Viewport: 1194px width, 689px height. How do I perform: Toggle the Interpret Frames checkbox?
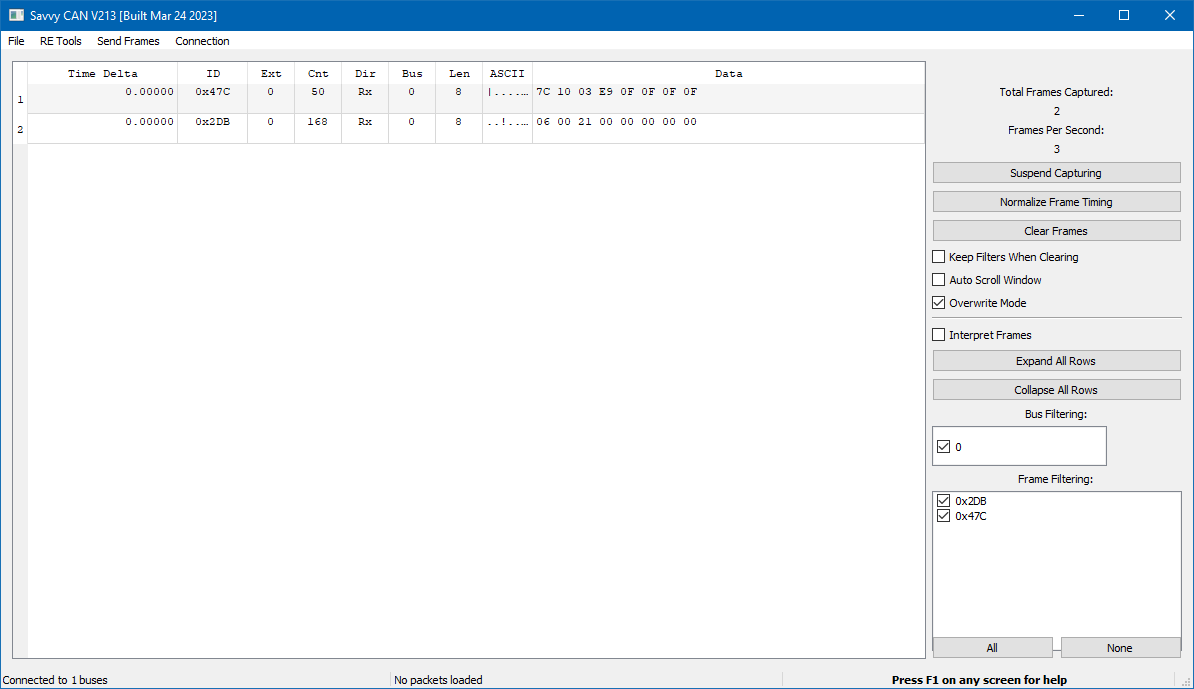(939, 335)
